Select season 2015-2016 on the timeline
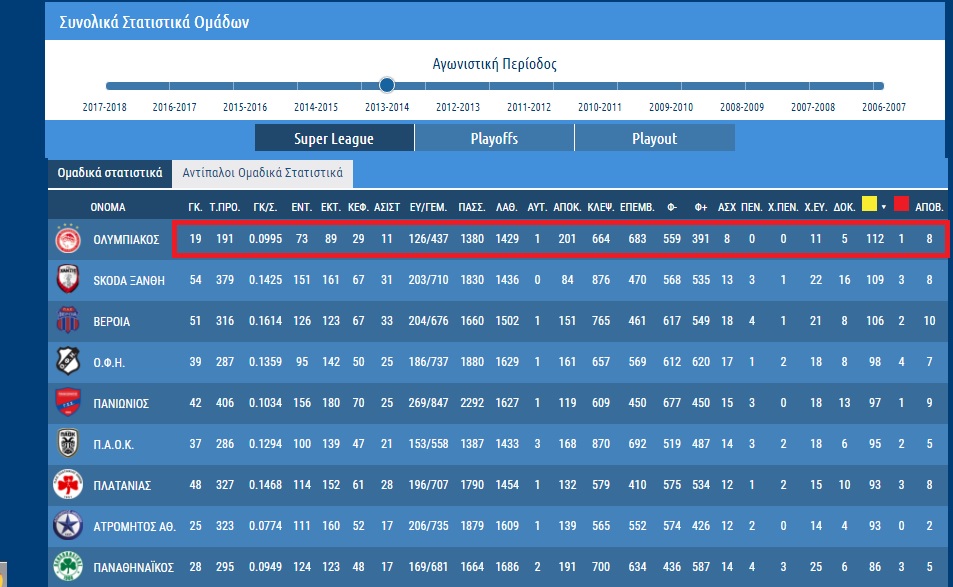 245,107
